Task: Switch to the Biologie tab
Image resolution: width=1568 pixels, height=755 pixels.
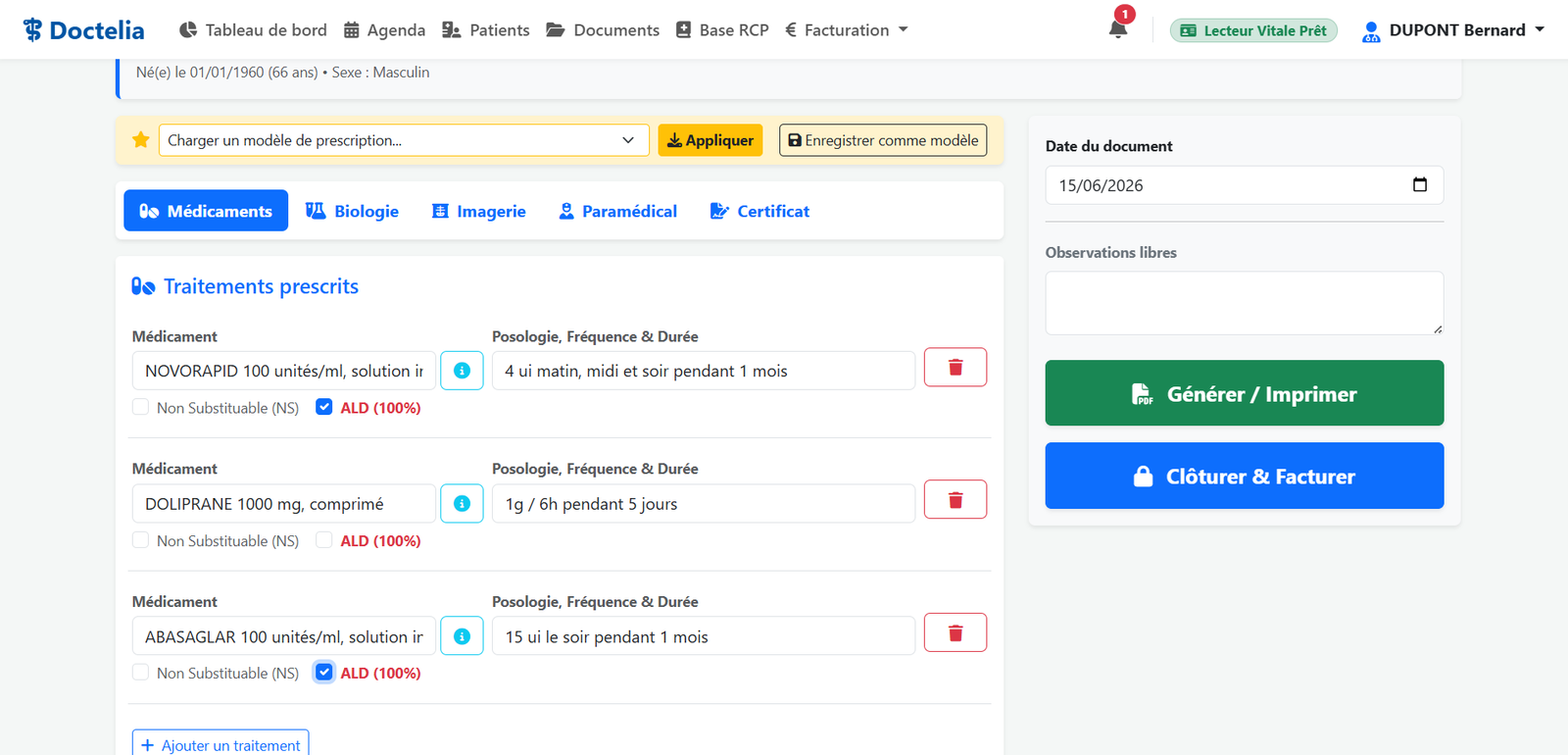Action: click(x=353, y=211)
